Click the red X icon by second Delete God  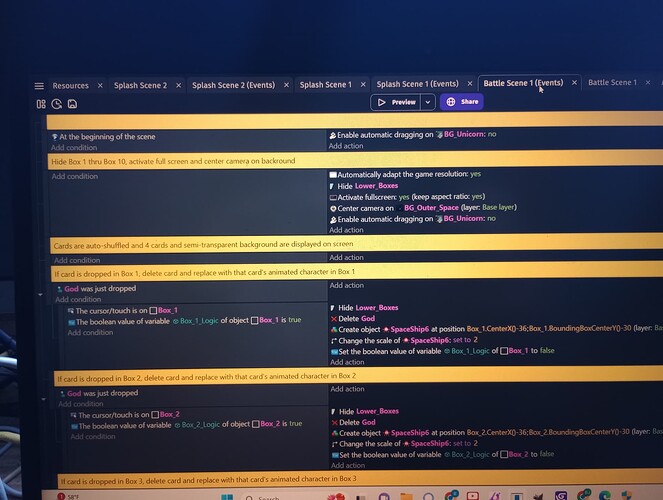335,423
